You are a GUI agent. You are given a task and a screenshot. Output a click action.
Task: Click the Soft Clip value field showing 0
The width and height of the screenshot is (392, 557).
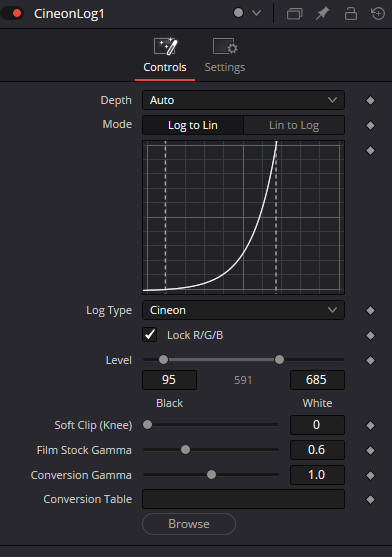tap(317, 425)
